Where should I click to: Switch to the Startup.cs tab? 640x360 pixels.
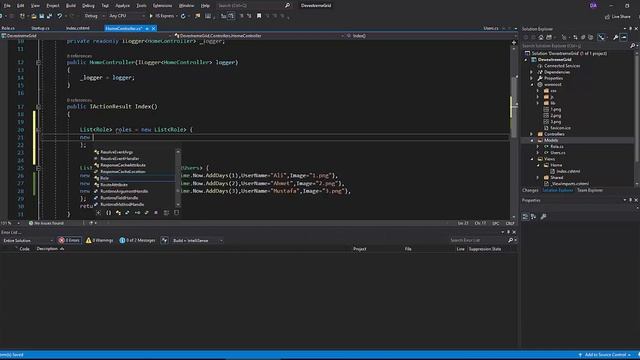(x=40, y=28)
